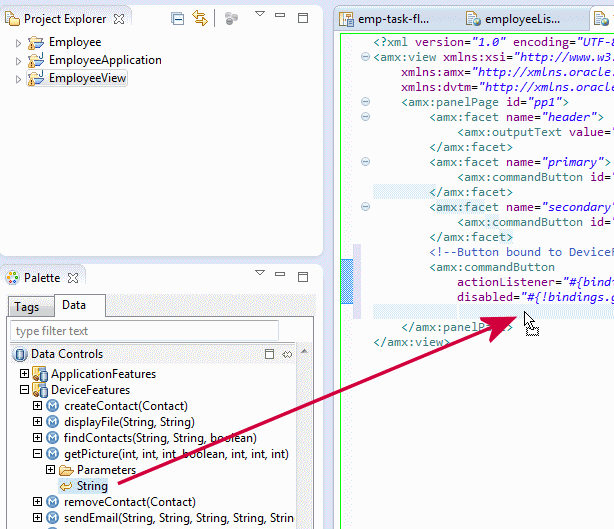Click the getPicture method icon
The height and width of the screenshot is (529, 614).
click(x=52, y=454)
